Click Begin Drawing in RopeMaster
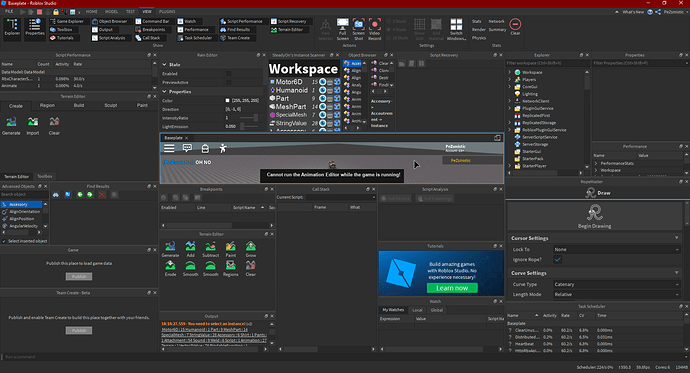Viewport: 690px width, 373px height. 594,216
